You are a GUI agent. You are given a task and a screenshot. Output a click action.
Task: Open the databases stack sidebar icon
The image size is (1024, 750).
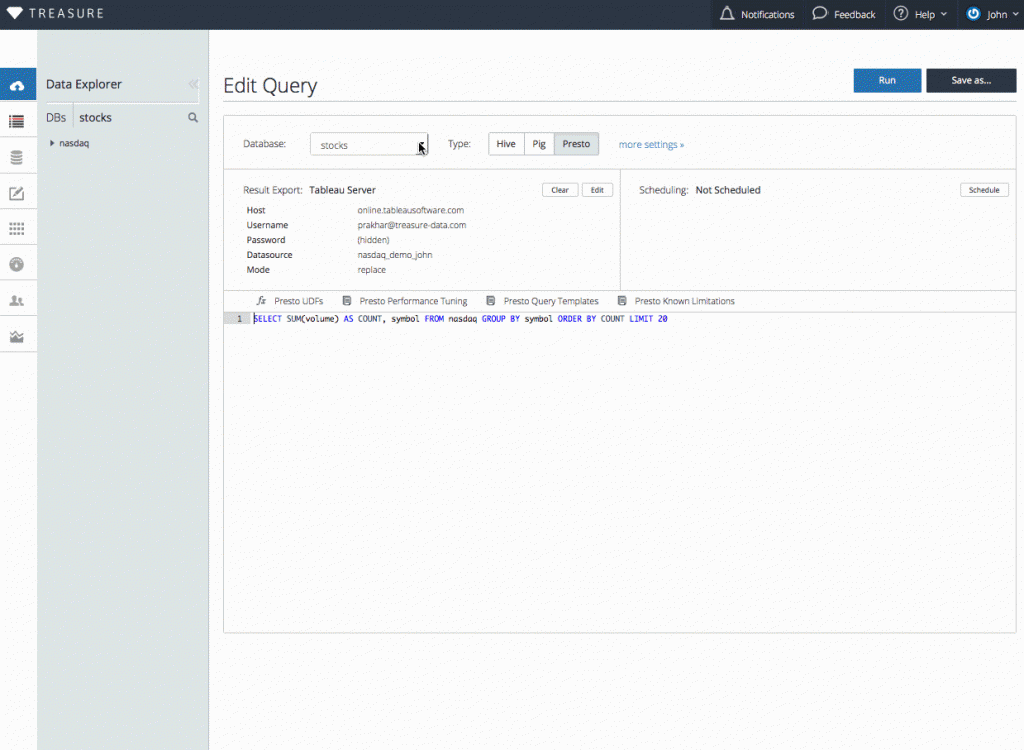(x=17, y=157)
